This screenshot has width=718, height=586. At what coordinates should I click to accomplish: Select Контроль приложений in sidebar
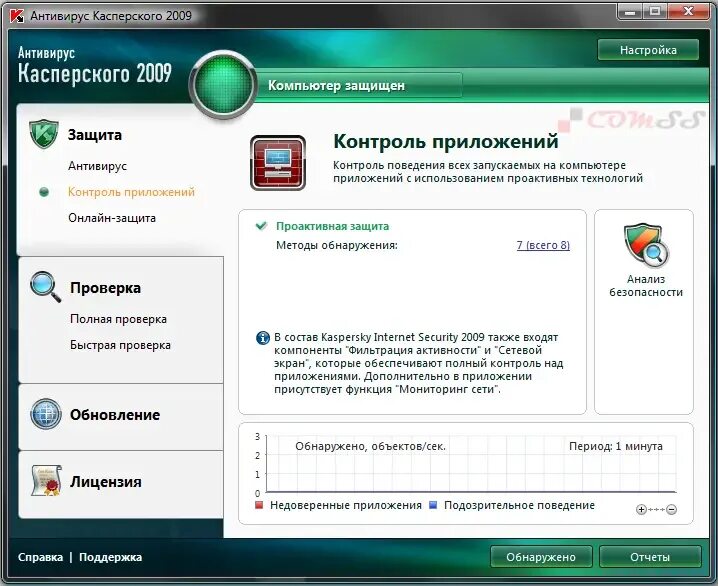point(131,192)
